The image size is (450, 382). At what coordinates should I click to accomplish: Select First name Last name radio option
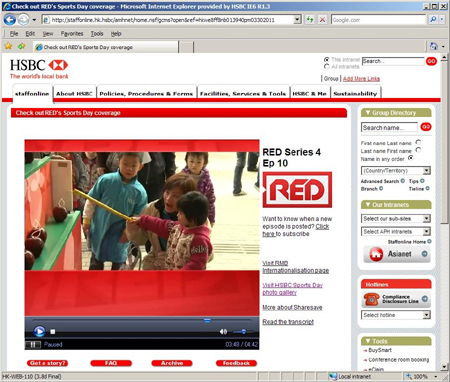click(418, 142)
